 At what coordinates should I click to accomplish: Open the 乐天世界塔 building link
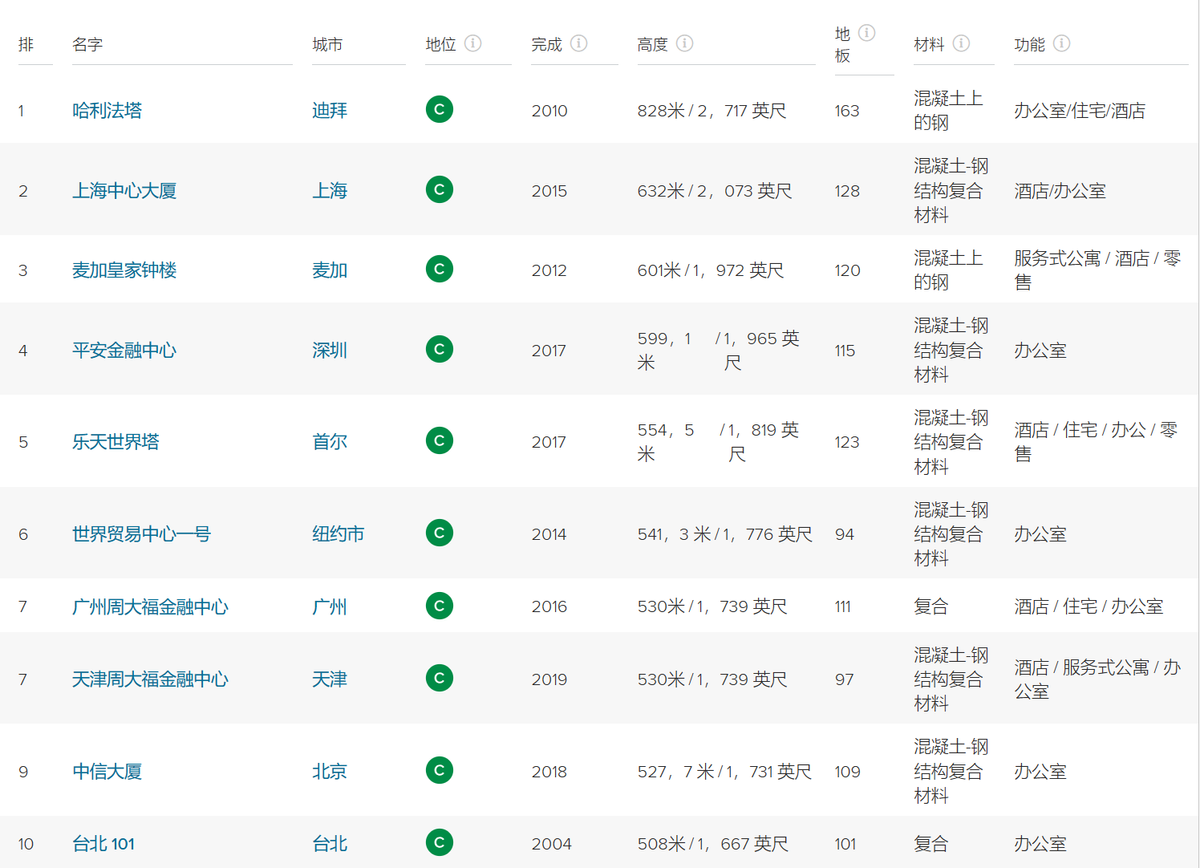click(116, 442)
